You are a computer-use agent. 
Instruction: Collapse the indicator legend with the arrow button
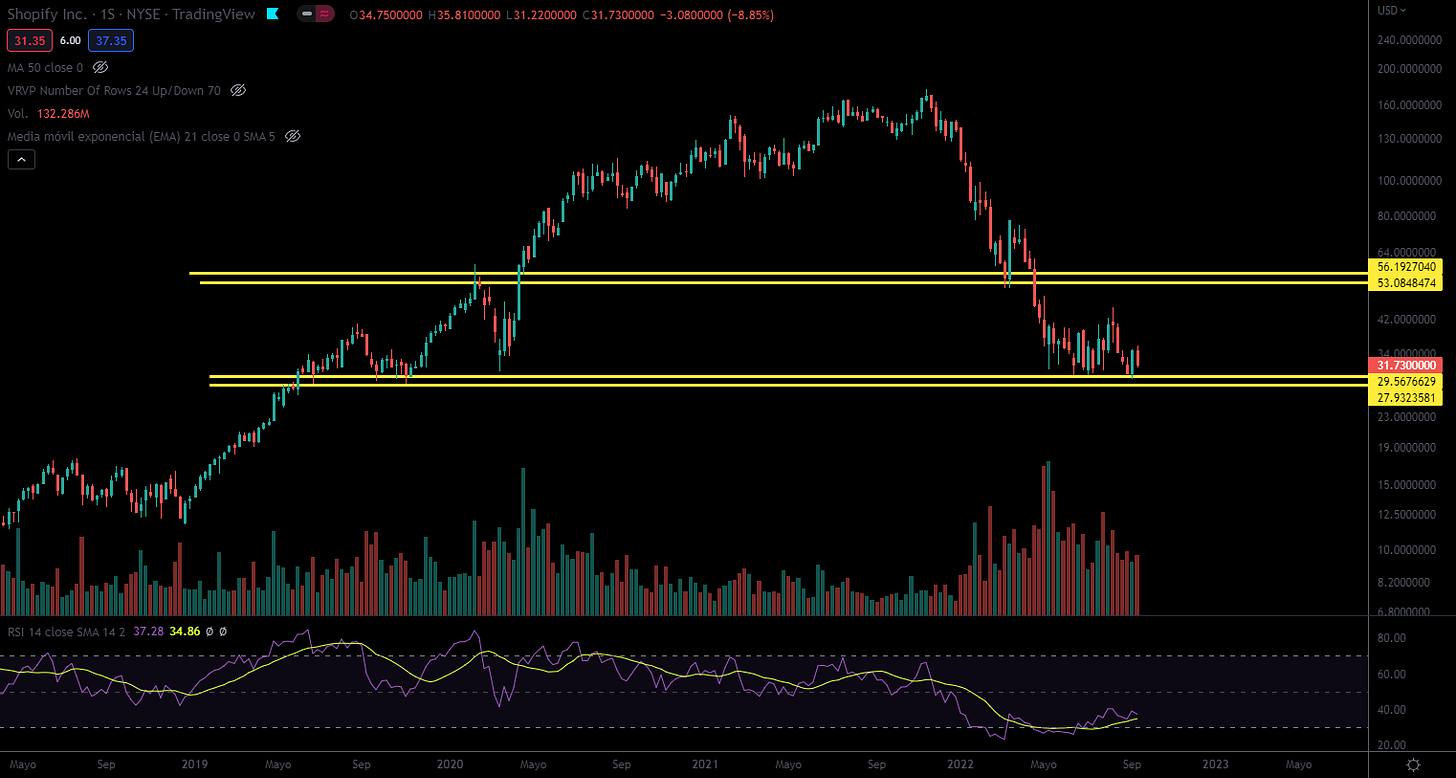(x=21, y=159)
